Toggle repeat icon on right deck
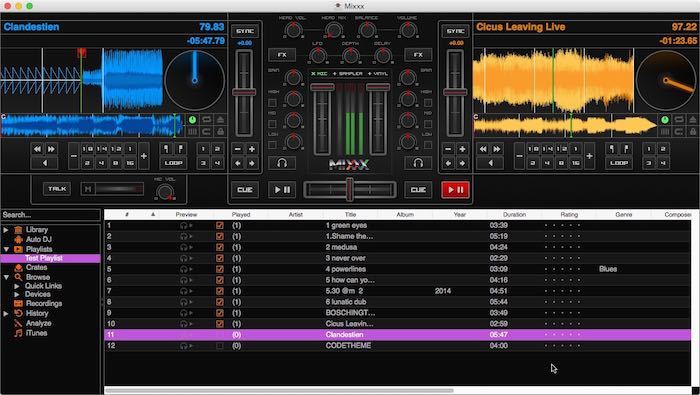Viewport: 700px width, 395px height. [x=679, y=120]
